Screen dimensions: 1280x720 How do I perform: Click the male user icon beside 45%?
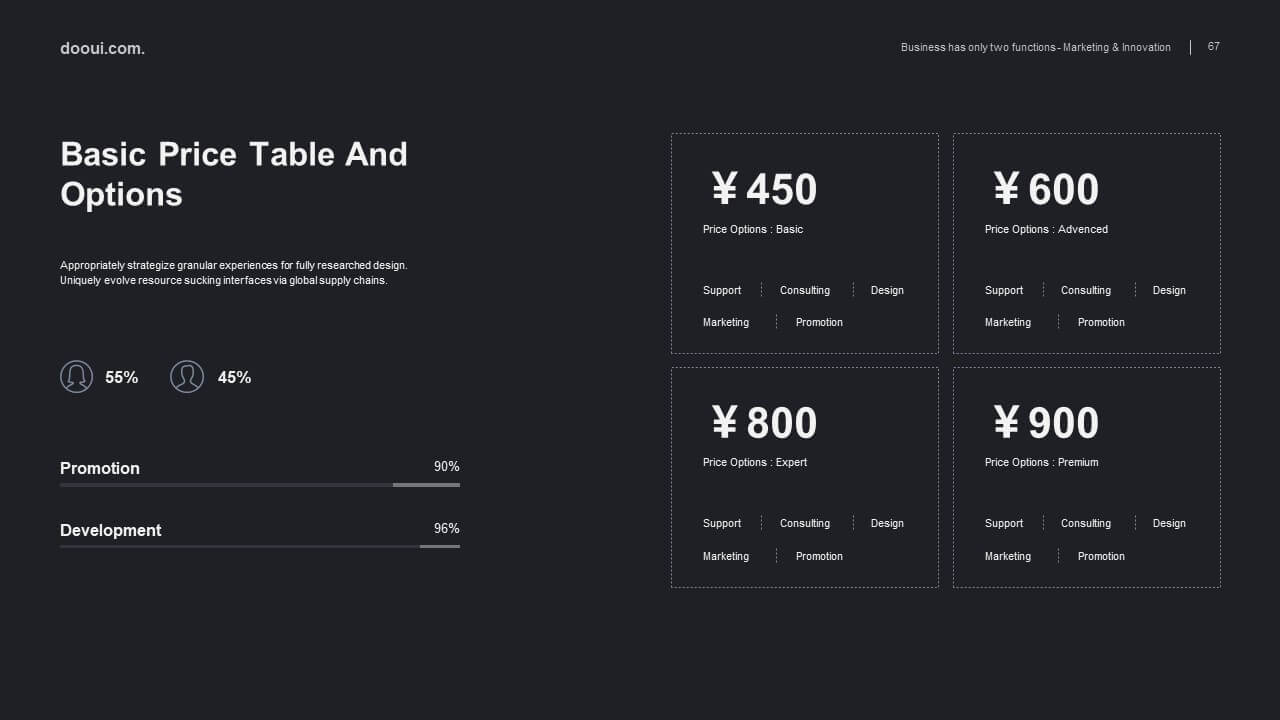point(187,377)
